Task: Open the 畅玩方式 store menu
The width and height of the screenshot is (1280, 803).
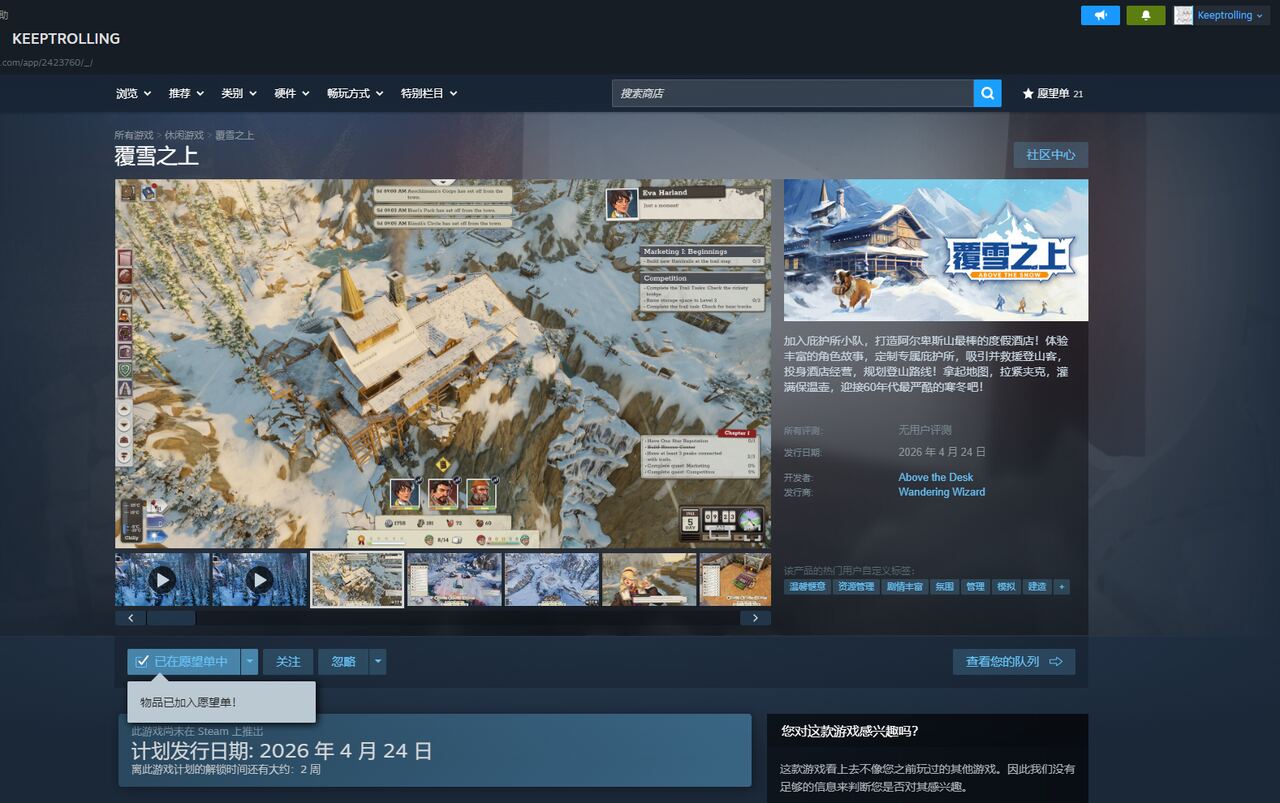Action: [x=355, y=93]
